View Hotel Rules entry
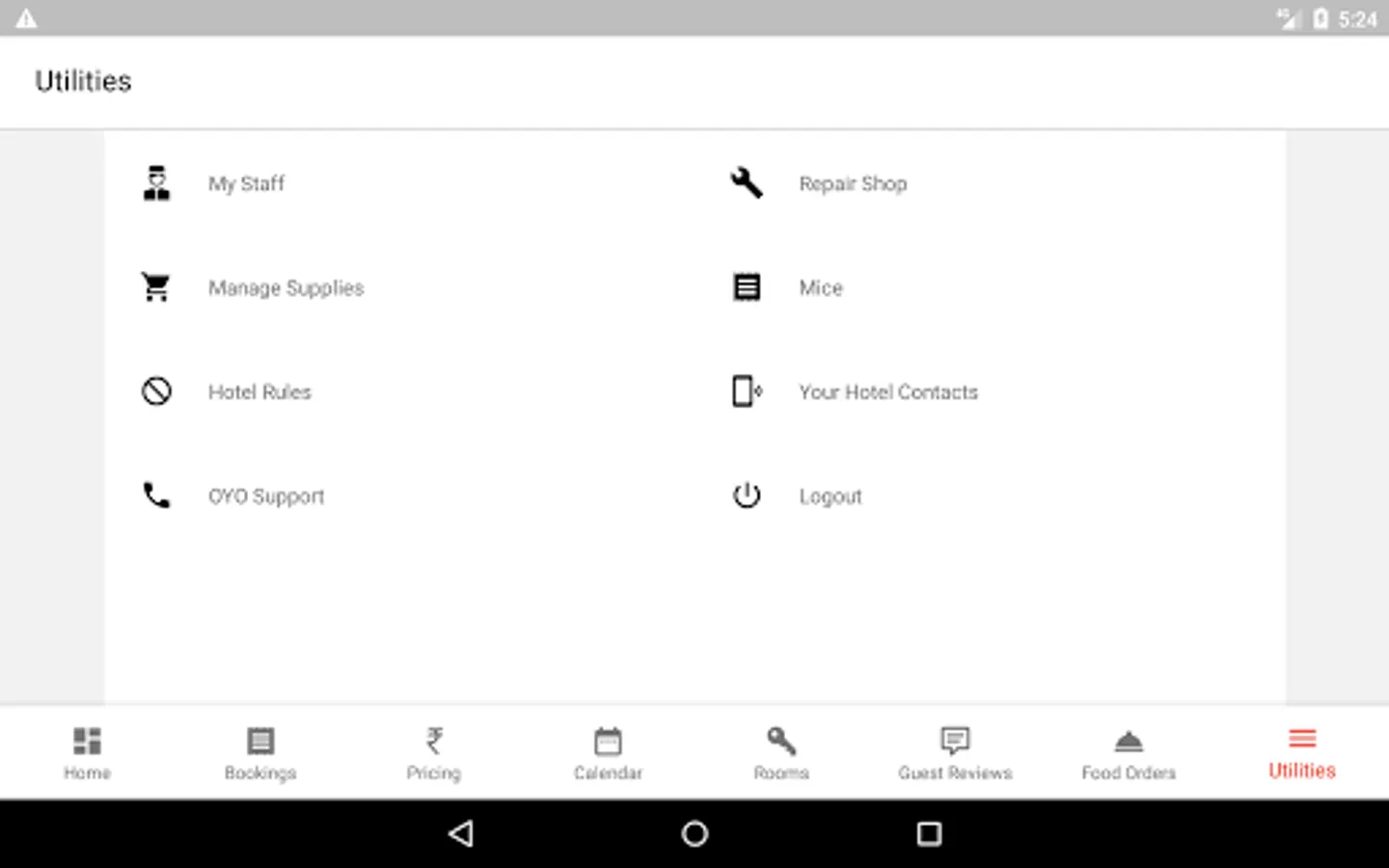 tap(260, 393)
